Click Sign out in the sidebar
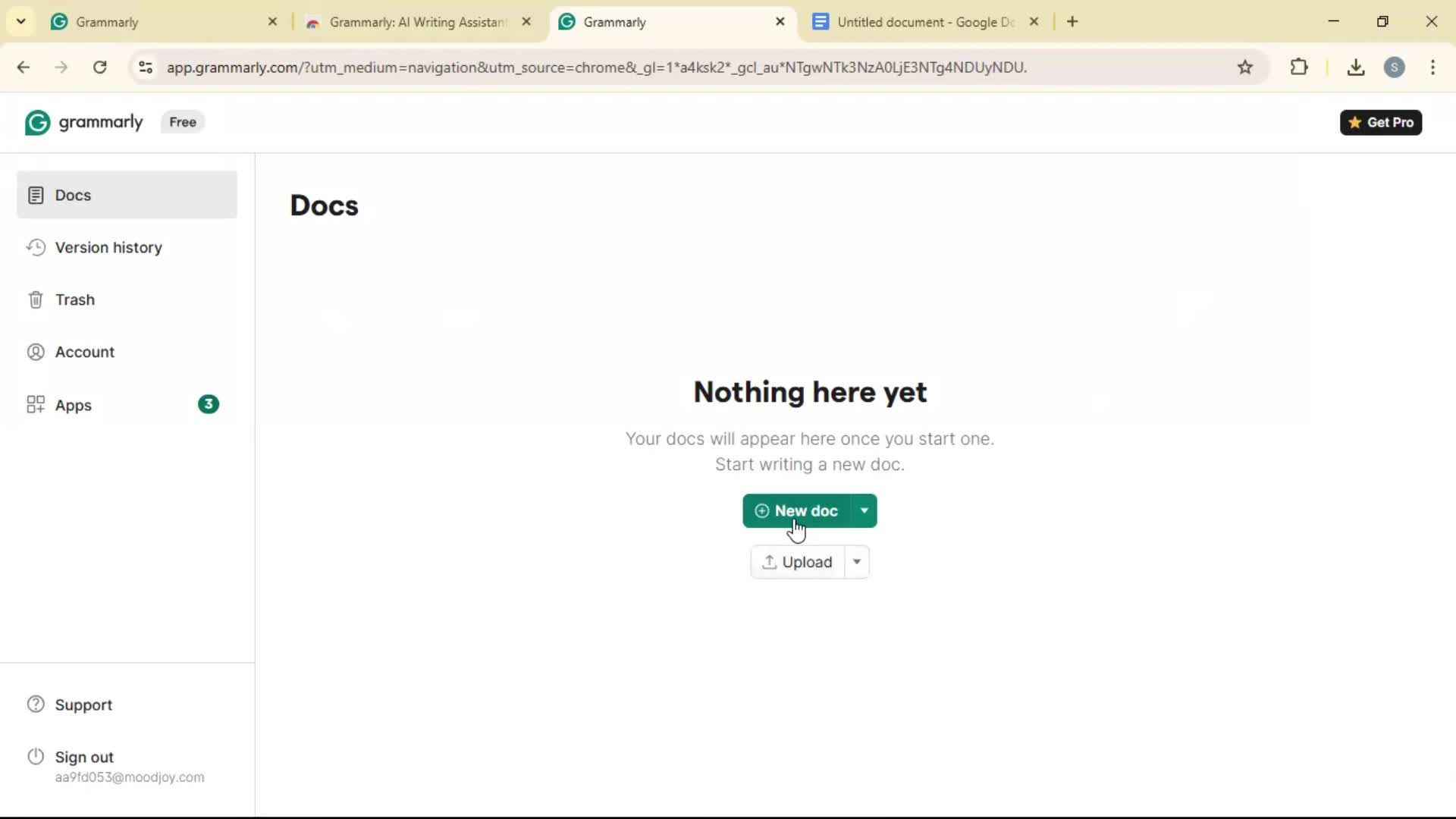The width and height of the screenshot is (1456, 819). coord(83,757)
